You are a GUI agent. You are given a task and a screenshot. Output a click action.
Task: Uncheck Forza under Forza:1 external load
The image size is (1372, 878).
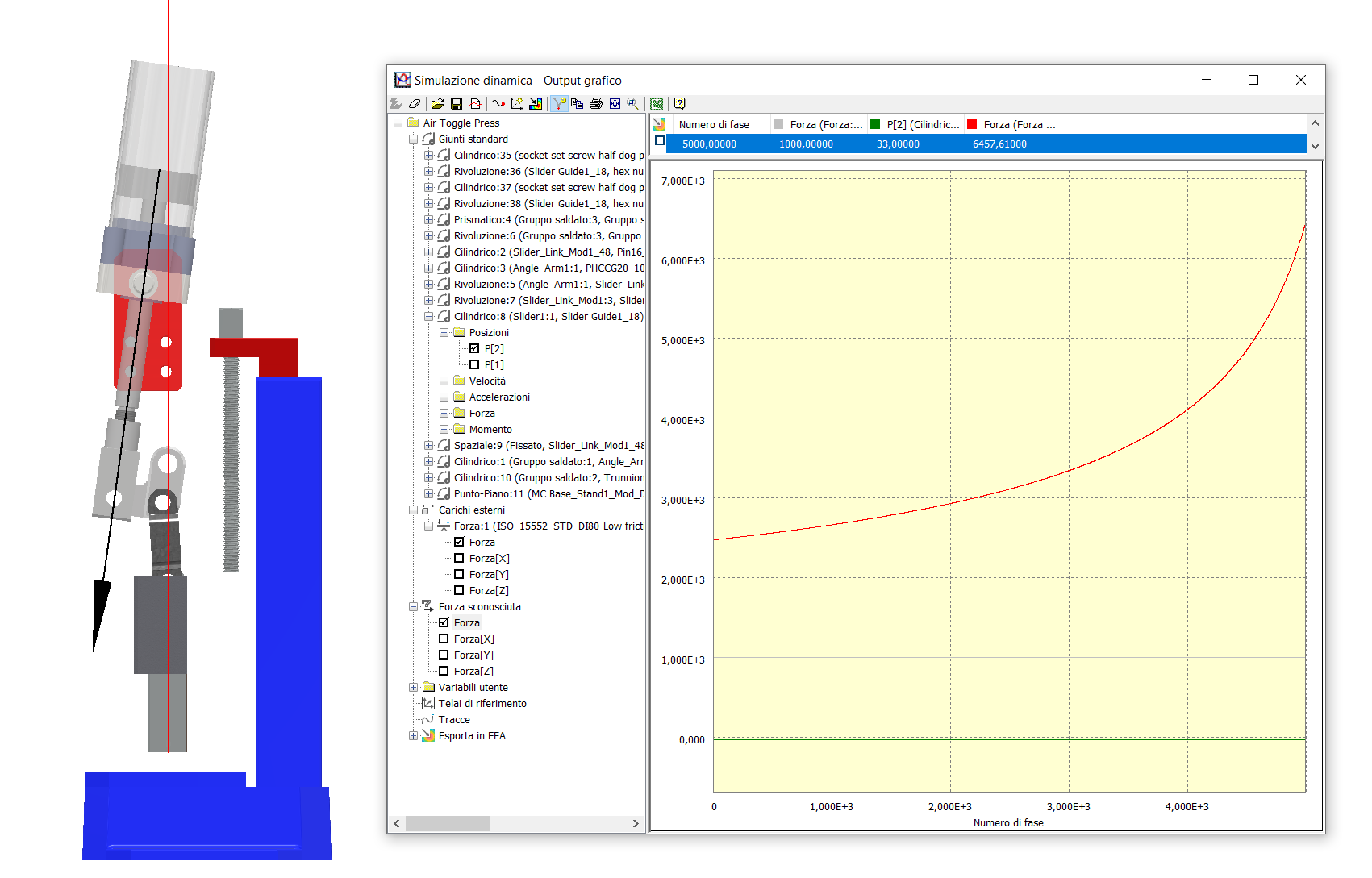tap(459, 542)
